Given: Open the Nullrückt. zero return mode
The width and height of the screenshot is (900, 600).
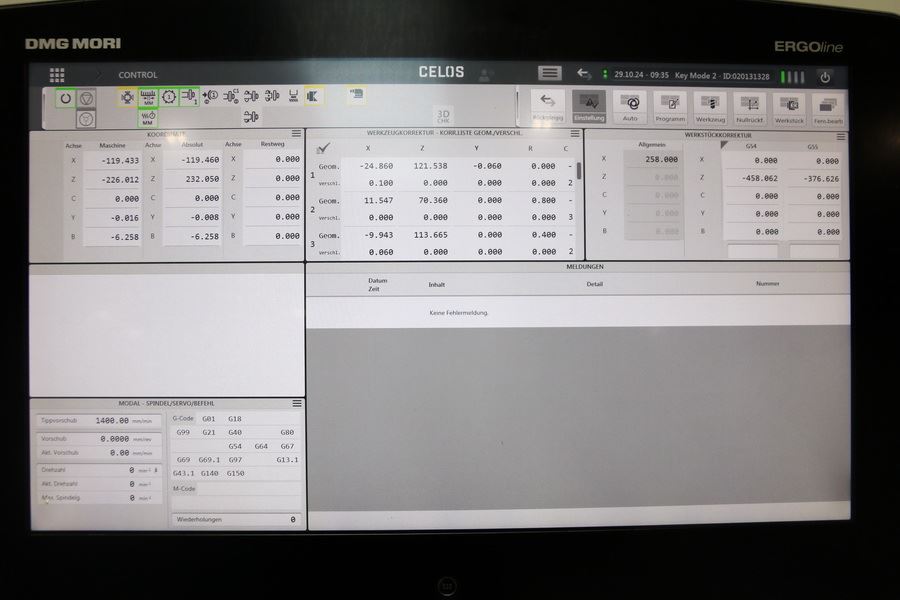Looking at the screenshot, I should click(749, 106).
